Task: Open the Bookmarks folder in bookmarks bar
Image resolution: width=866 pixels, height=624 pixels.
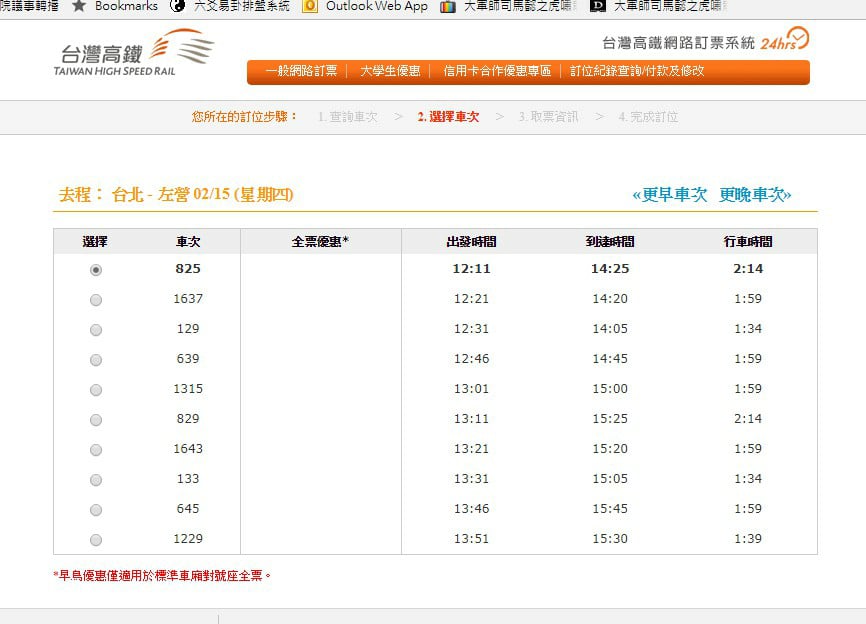Action: (x=126, y=6)
